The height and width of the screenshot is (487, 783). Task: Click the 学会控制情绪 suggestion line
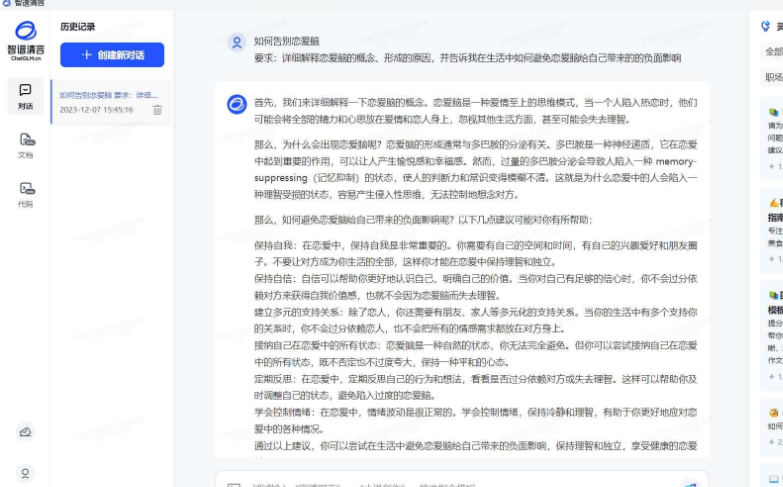[475, 421]
